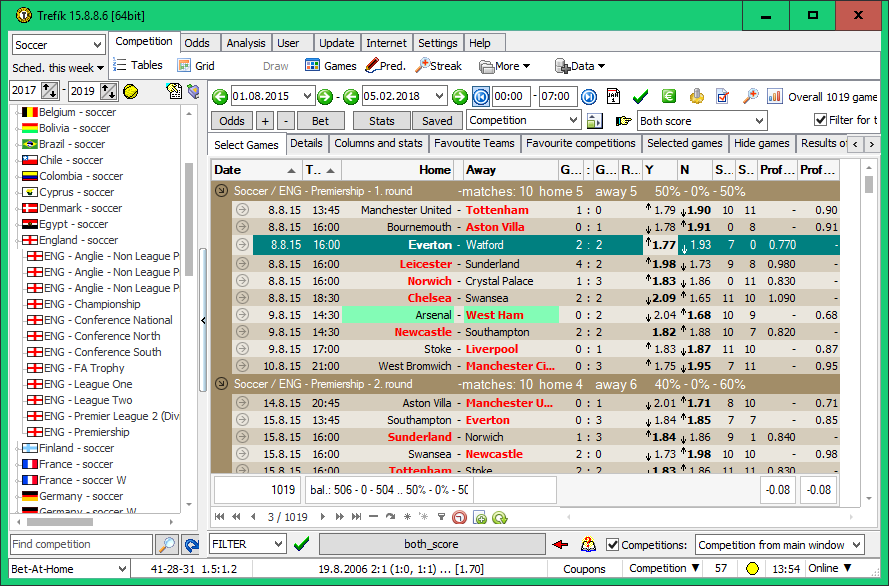
Task: Click the Bet button
Action: pyautogui.click(x=320, y=121)
